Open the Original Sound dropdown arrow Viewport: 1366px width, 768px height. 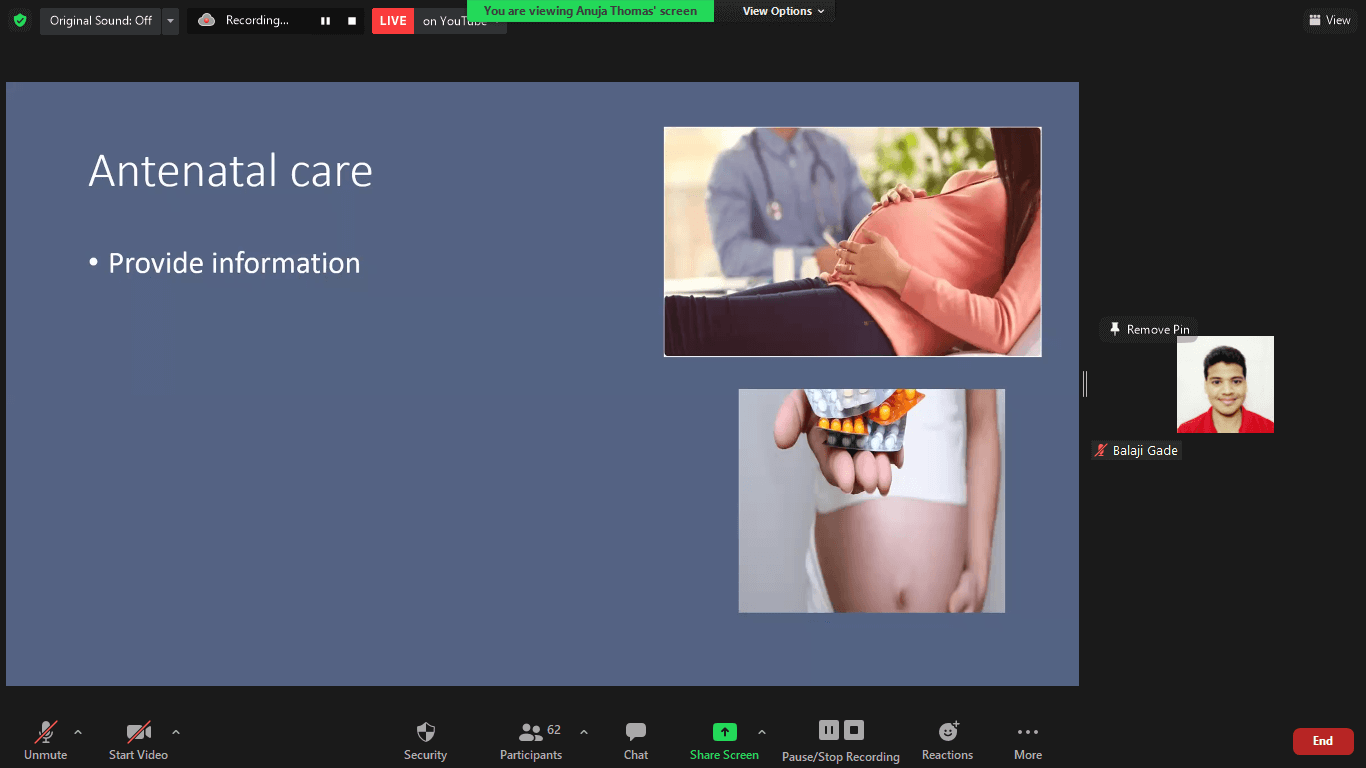(170, 21)
